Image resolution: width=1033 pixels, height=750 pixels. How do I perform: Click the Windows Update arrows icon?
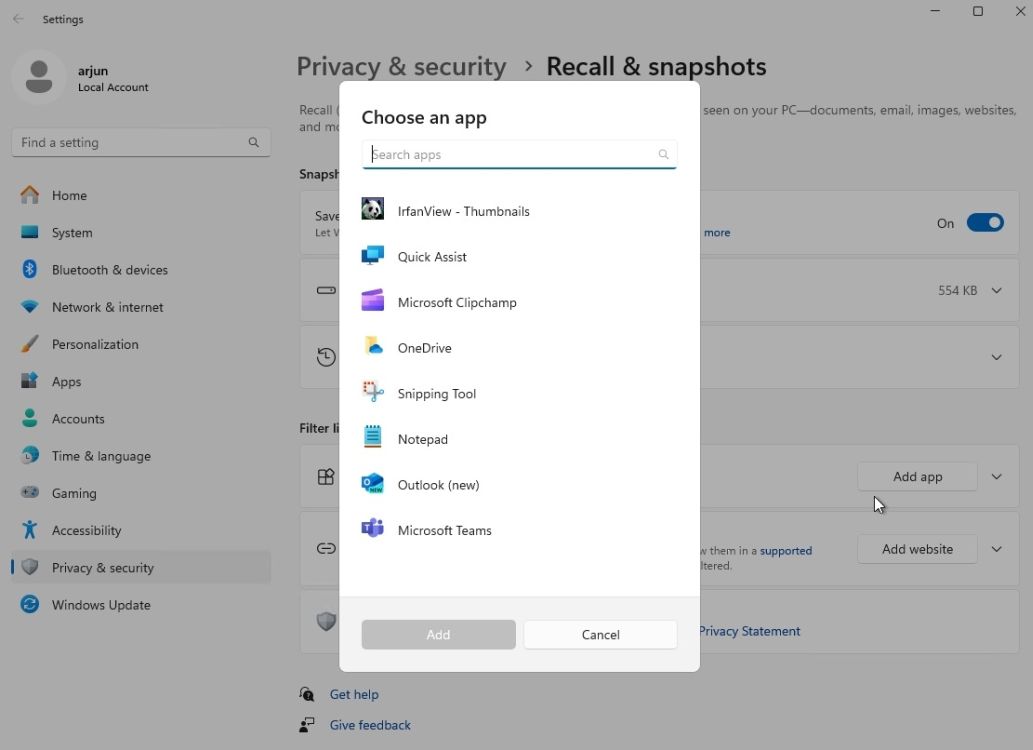[x=30, y=604]
